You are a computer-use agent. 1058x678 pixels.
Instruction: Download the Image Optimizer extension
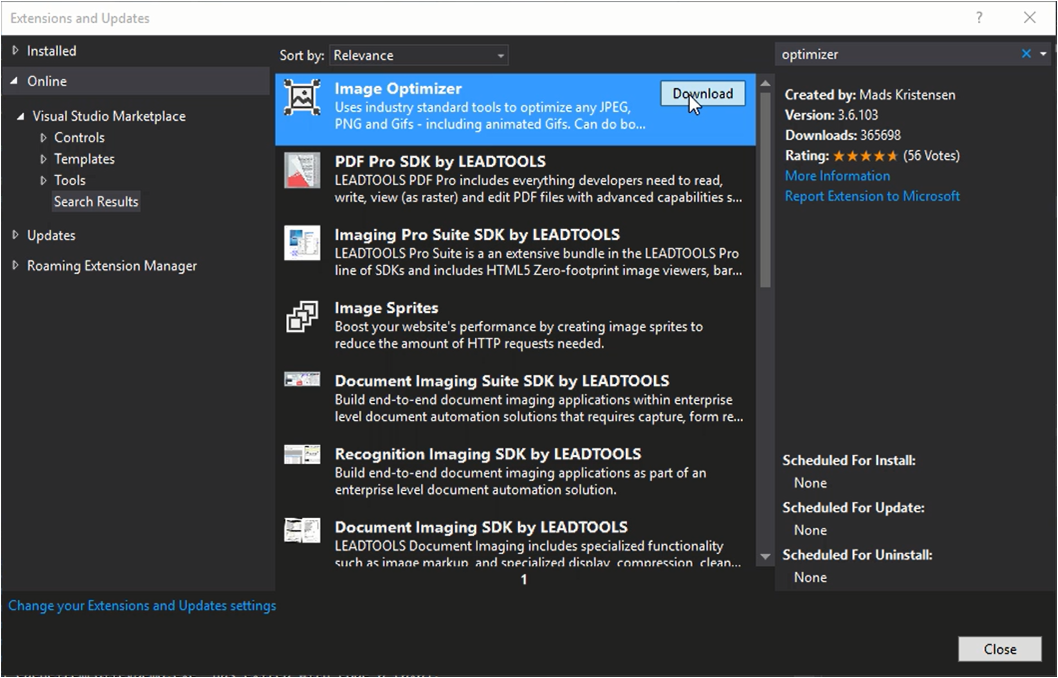pyautogui.click(x=702, y=94)
